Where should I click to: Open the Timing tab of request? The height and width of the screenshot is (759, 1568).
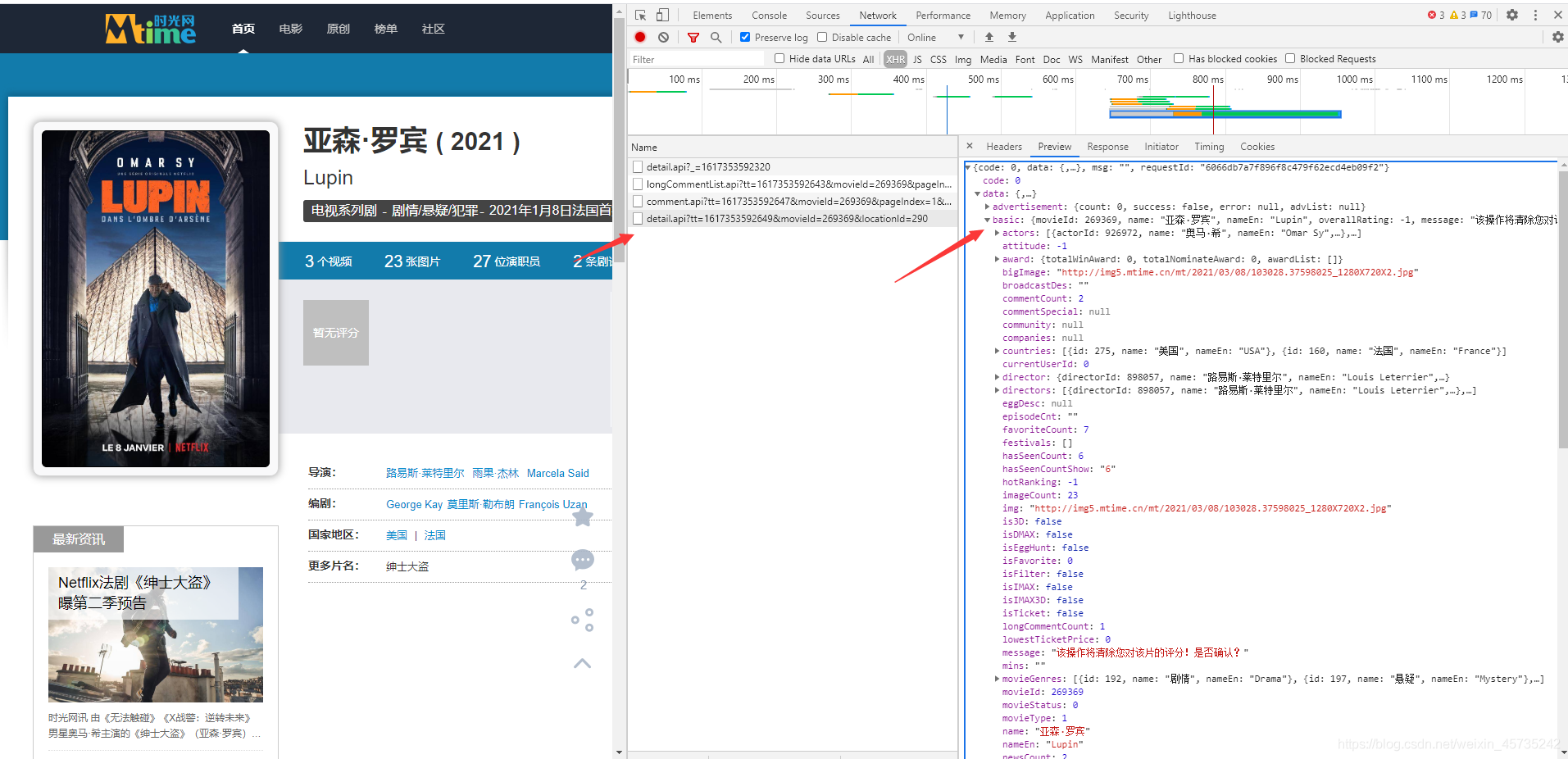coord(1209,146)
